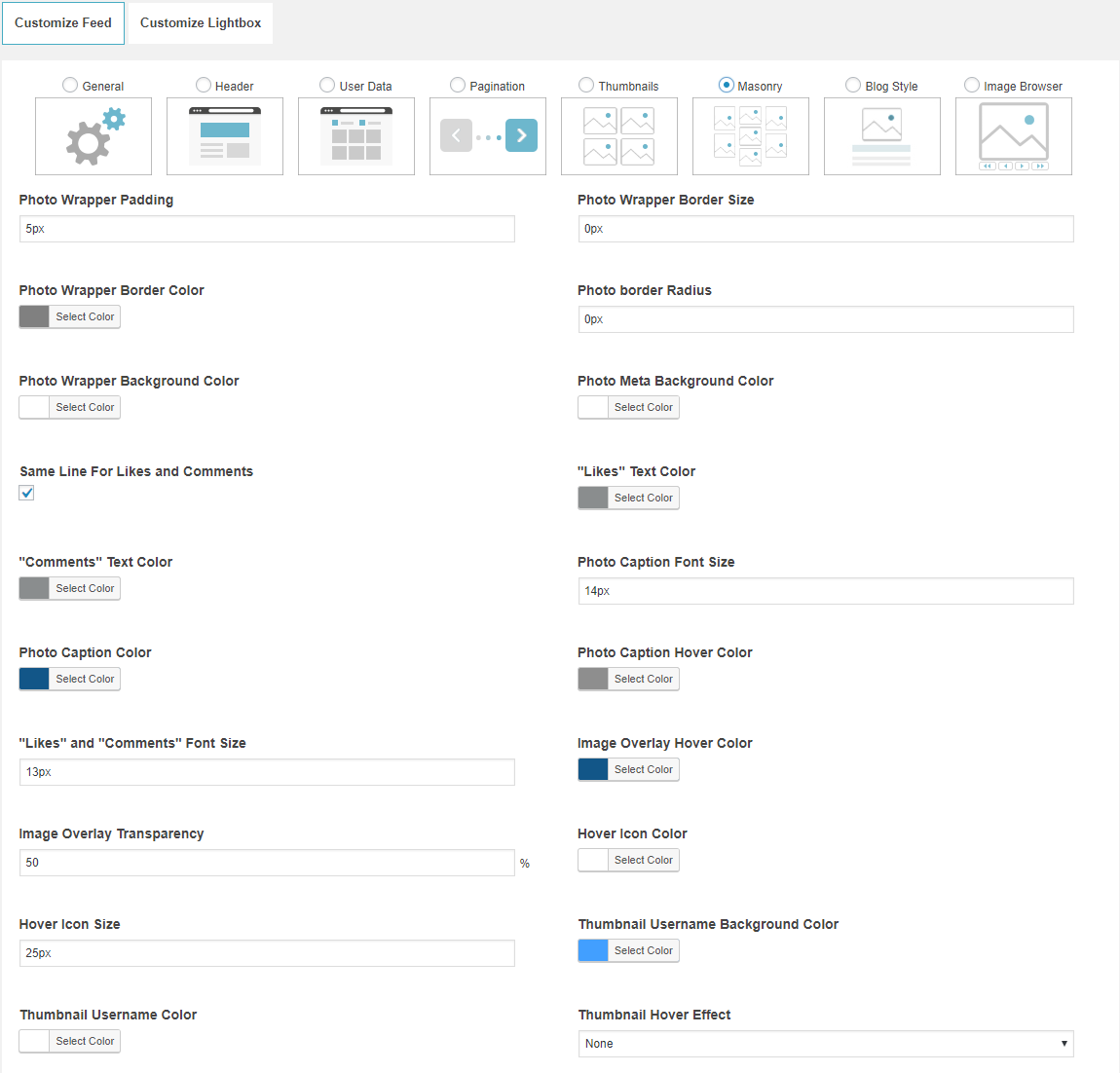
Task: Click the Pagination arrows icon
Action: click(x=488, y=136)
